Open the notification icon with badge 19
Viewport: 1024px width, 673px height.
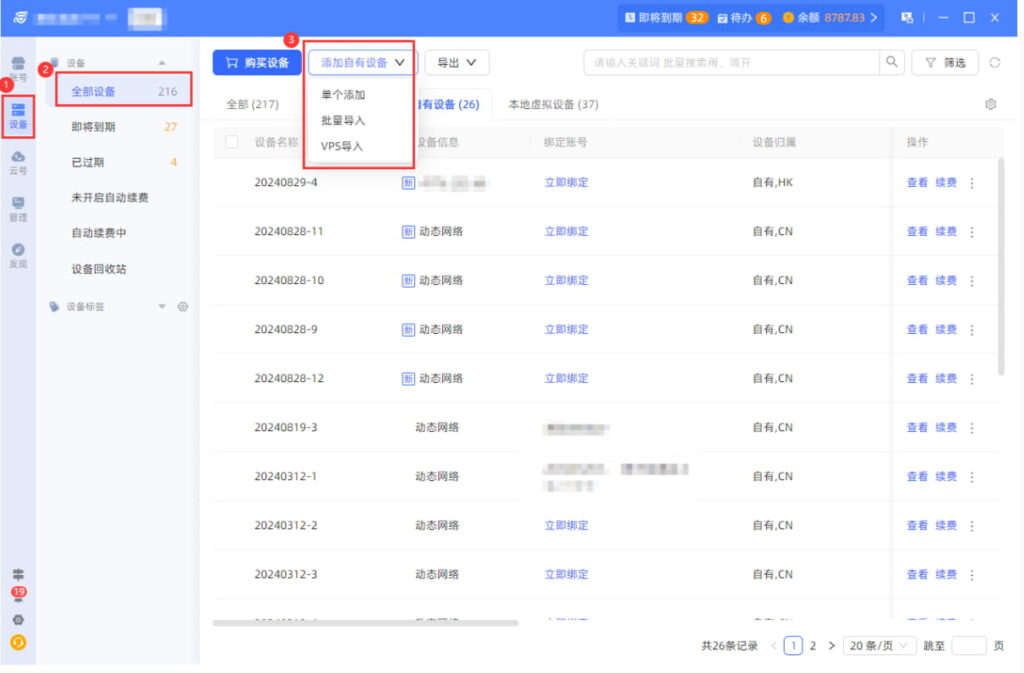[18, 594]
